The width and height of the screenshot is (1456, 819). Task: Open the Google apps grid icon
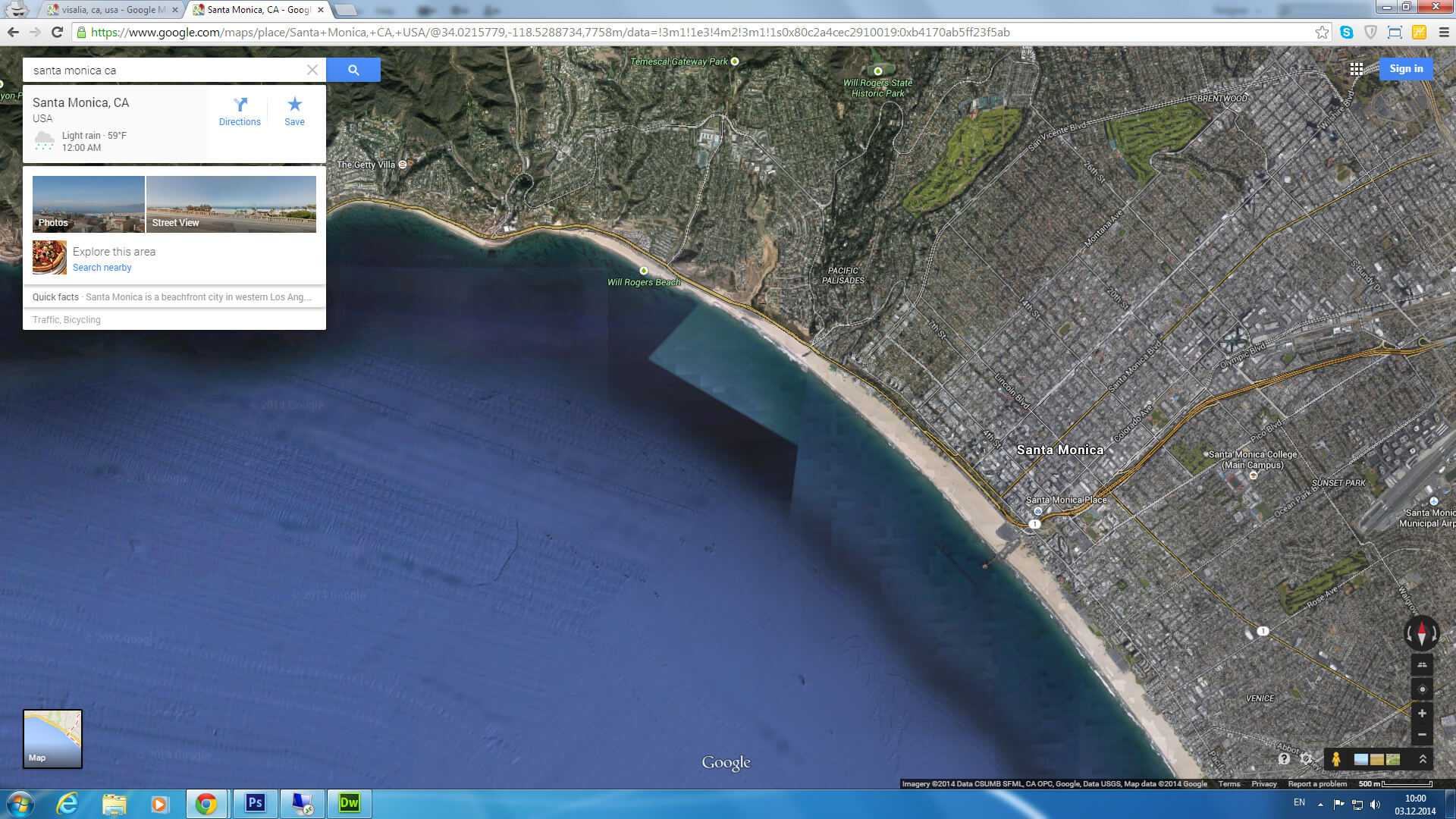click(1357, 69)
